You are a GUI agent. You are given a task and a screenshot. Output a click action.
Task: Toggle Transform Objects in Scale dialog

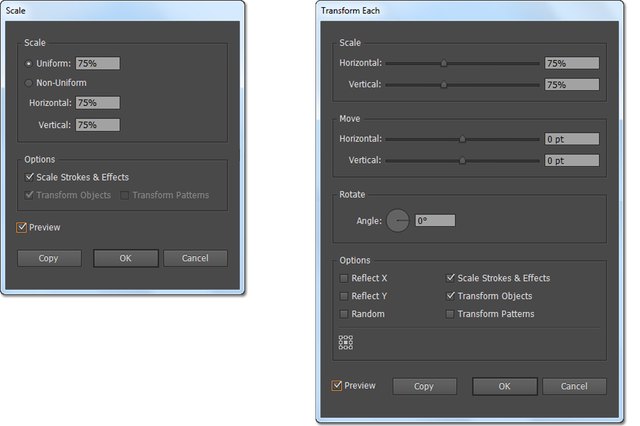[29, 195]
